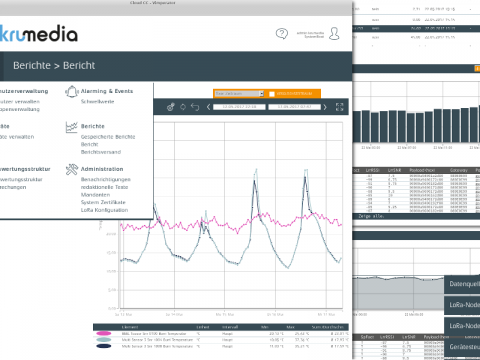Viewport: 480px width, 360px height.
Task: Open Gespeicherte Berichte menu entry
Action: pos(108,137)
